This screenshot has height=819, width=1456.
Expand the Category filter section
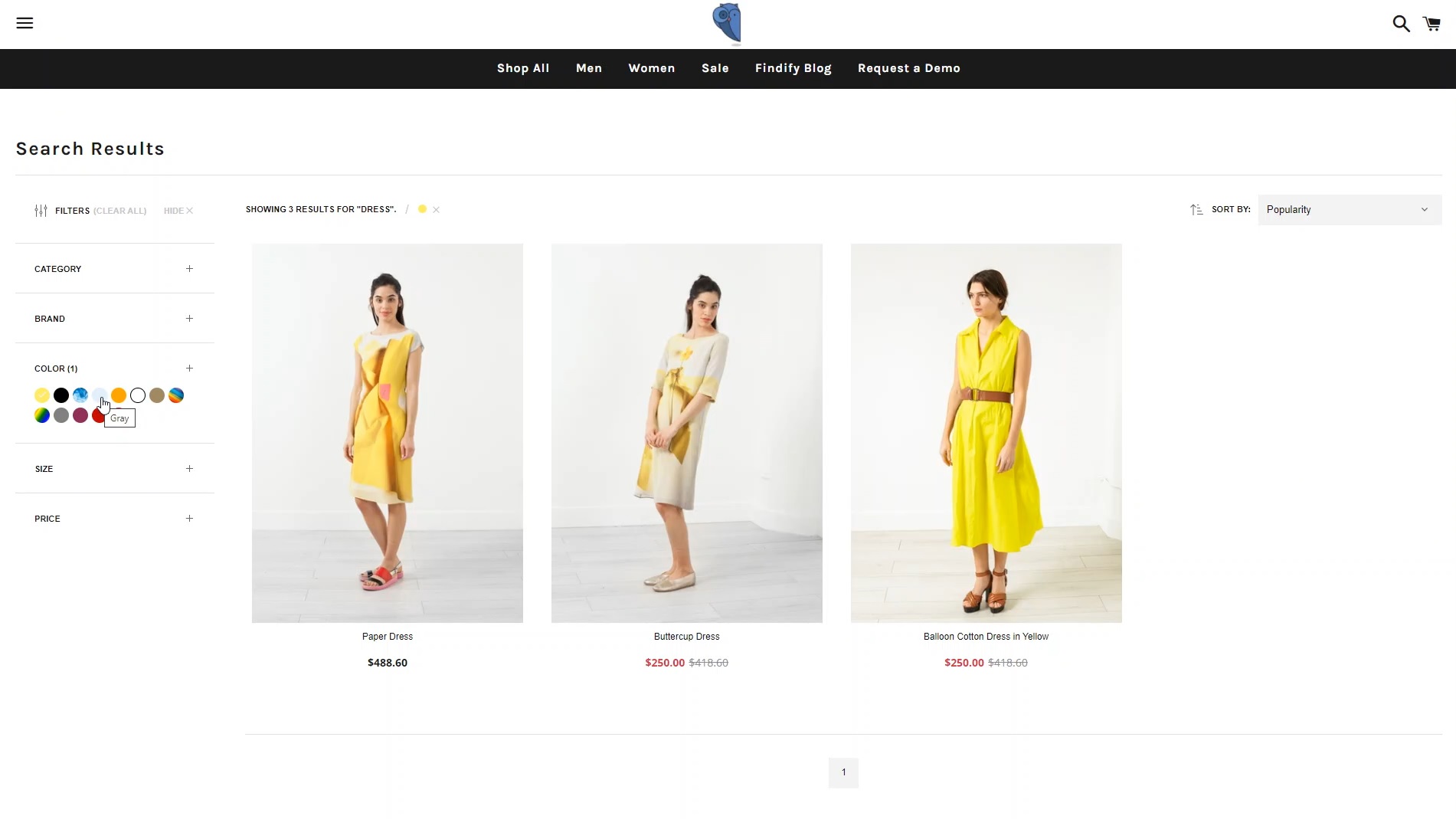[x=114, y=269]
